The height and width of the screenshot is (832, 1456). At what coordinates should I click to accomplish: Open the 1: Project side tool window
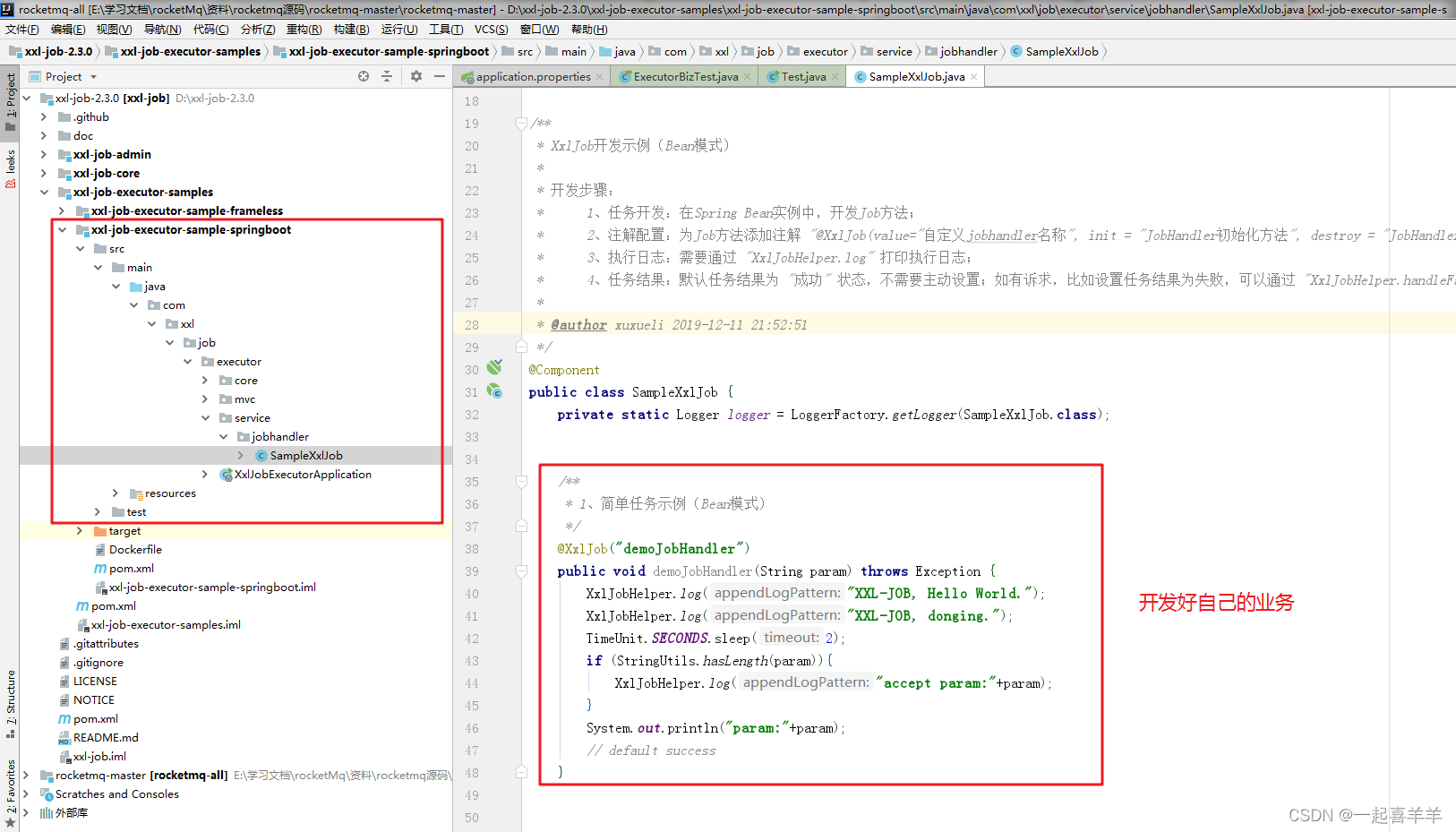11,101
